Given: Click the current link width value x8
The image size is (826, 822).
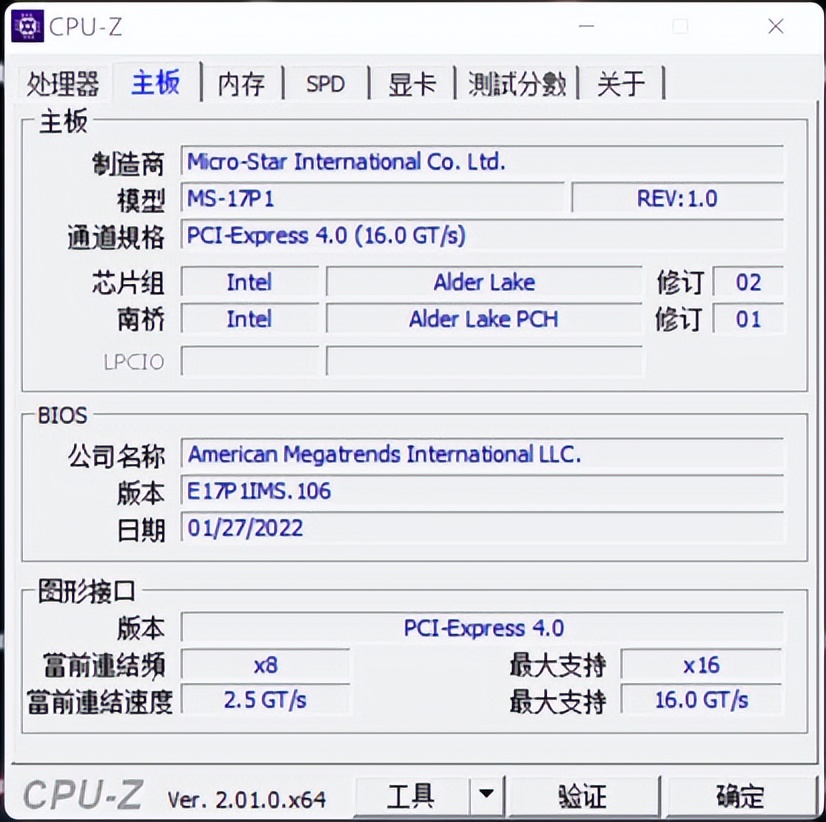Looking at the screenshot, I should point(265,665).
